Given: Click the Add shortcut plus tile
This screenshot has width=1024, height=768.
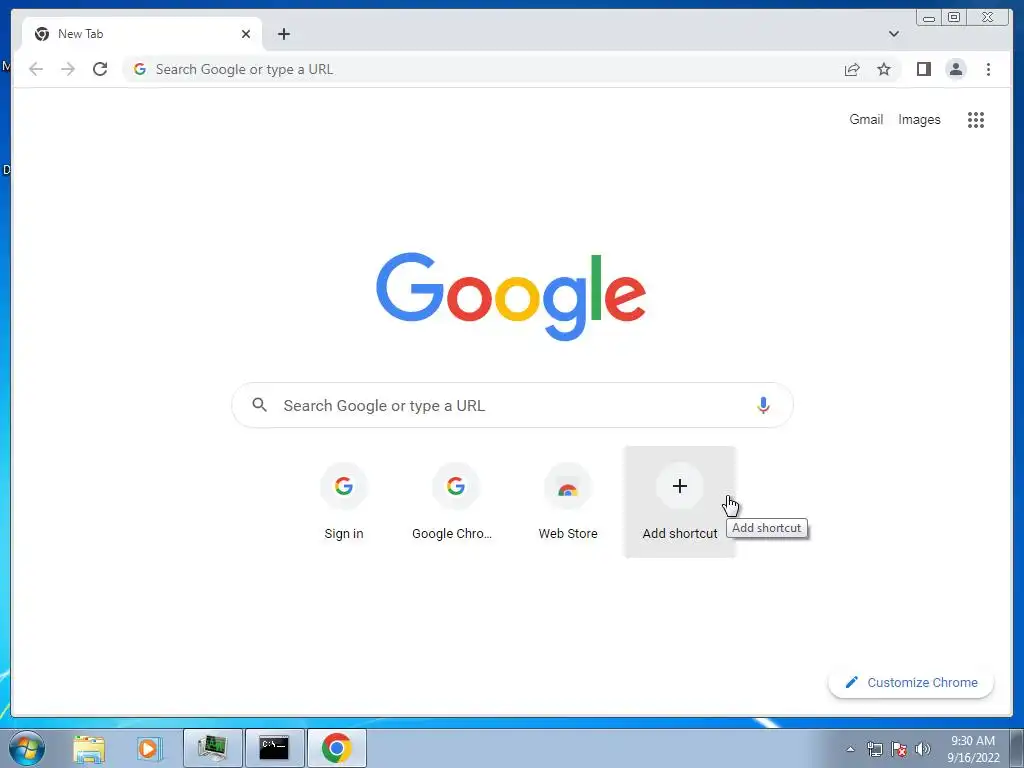Looking at the screenshot, I should [680, 502].
